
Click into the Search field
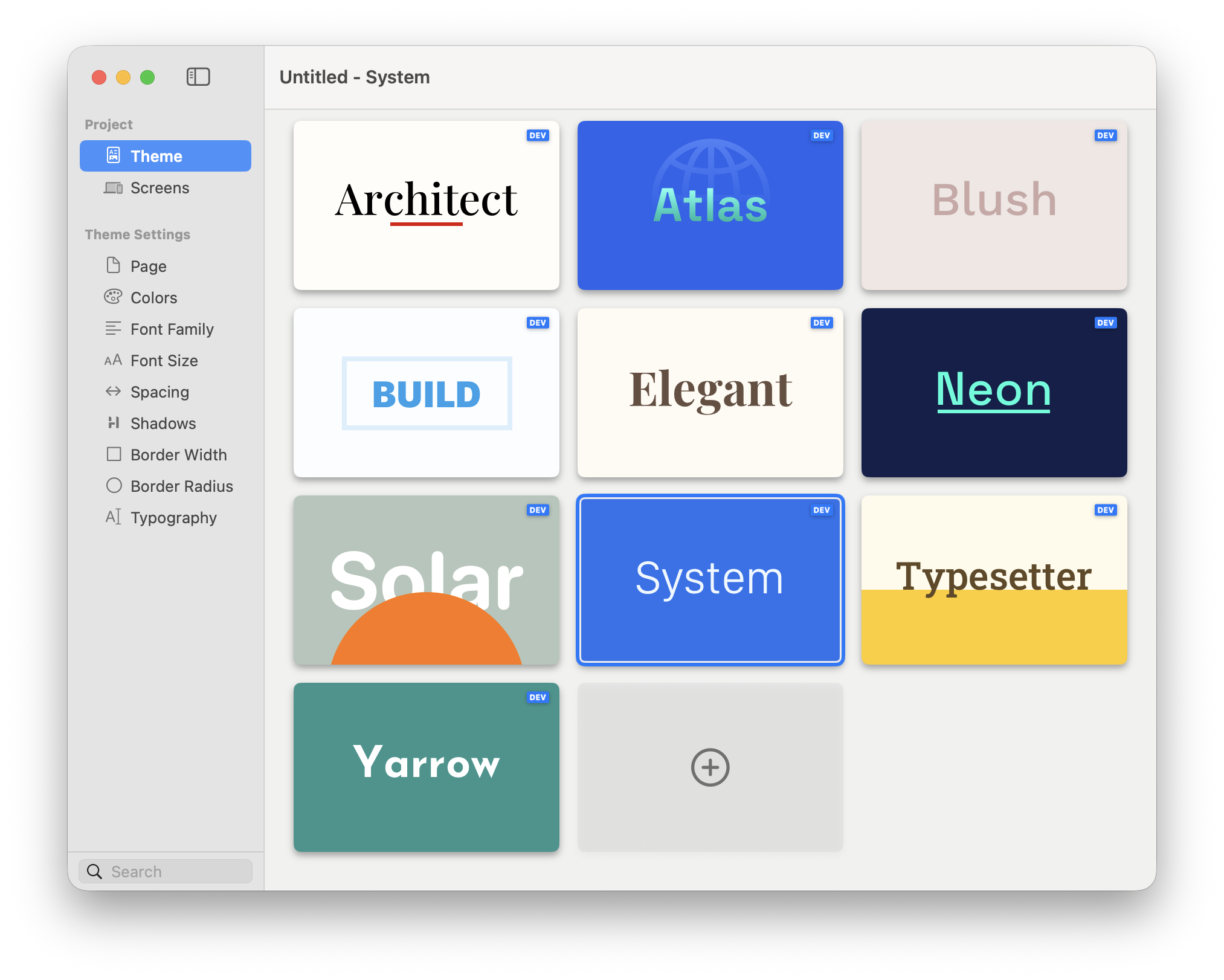pyautogui.click(x=166, y=871)
